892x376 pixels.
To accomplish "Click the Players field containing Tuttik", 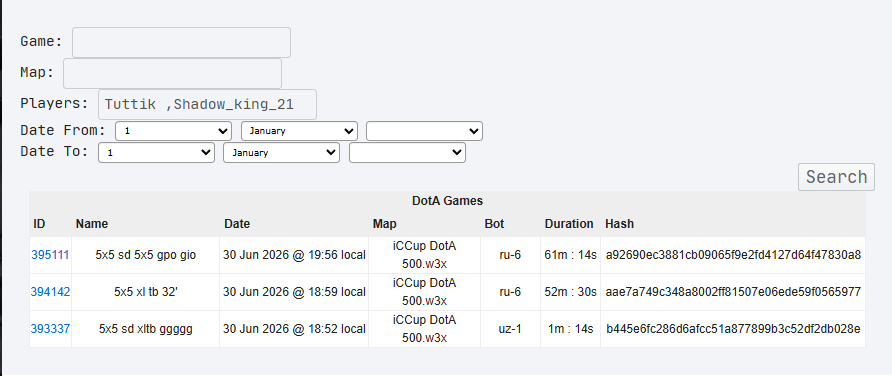I will 208,104.
